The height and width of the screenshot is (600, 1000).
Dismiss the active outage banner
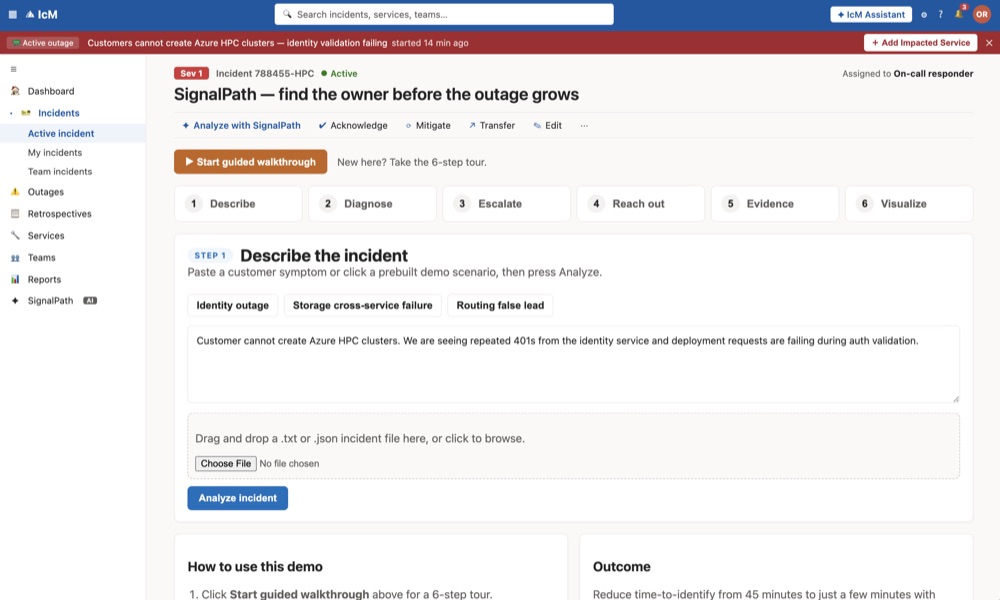coord(989,43)
